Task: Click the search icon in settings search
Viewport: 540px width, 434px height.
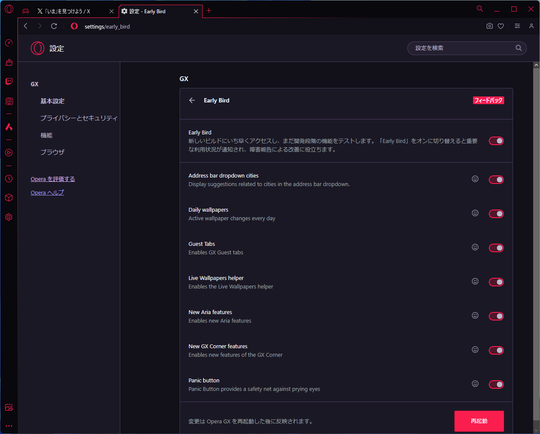Action: tap(519, 48)
